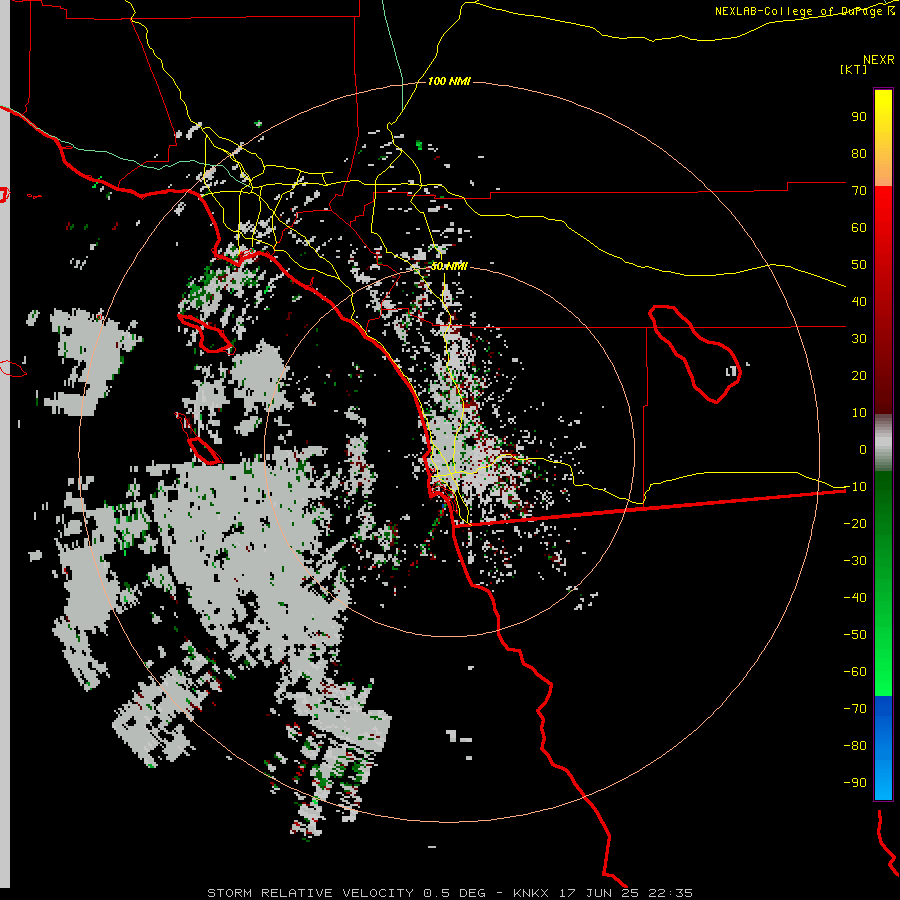Select the 0 value on the velocity scale
Image resolution: width=900 pixels, height=900 pixels.
[x=863, y=449]
